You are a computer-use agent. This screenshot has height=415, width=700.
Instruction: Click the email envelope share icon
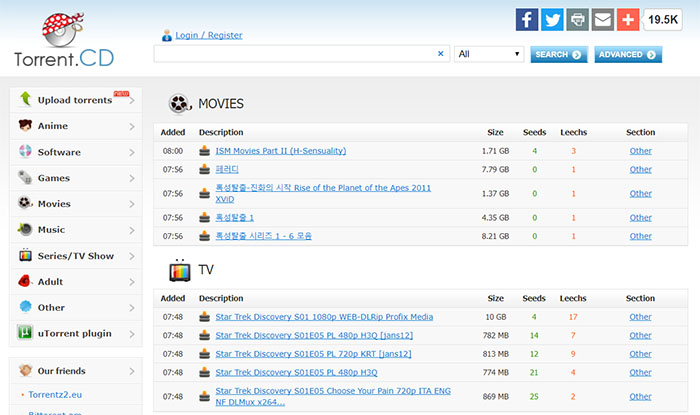(603, 20)
